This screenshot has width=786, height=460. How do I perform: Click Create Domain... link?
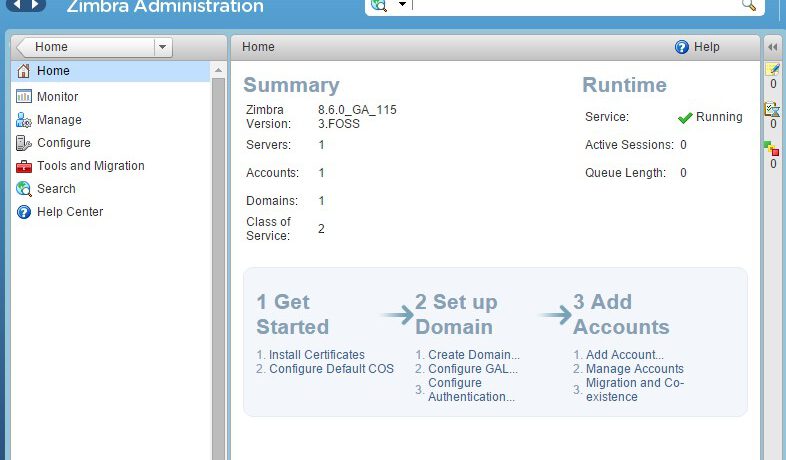(474, 355)
